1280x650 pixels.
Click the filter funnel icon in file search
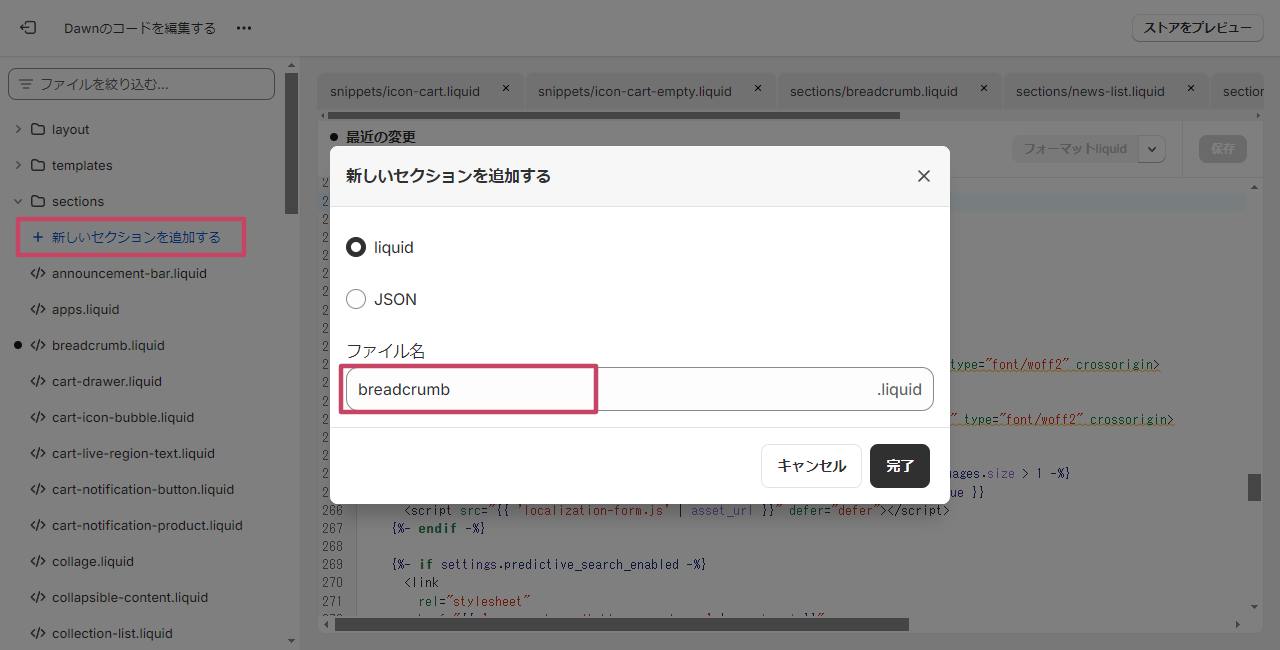28,84
